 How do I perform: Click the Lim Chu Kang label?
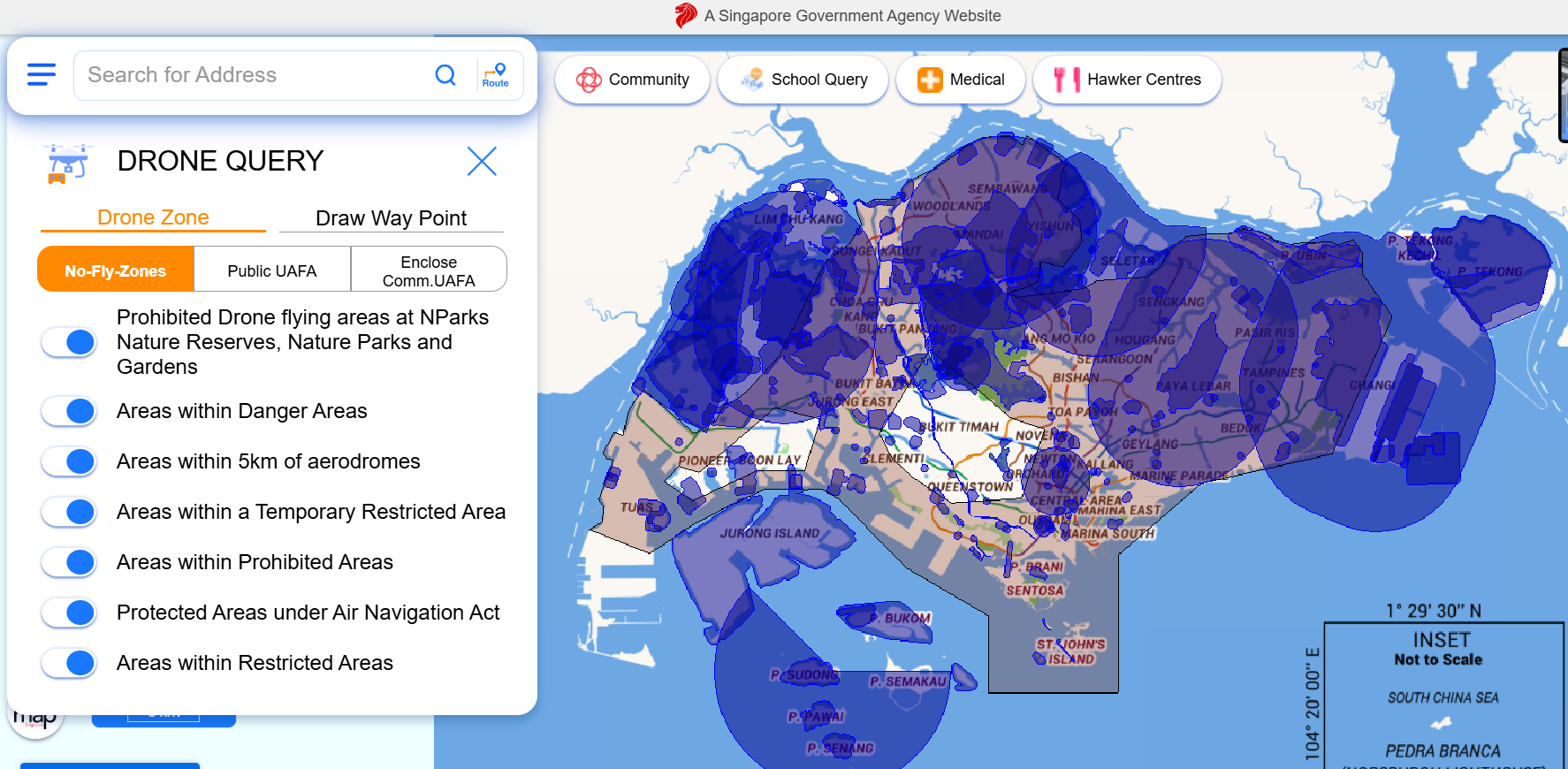point(799,219)
